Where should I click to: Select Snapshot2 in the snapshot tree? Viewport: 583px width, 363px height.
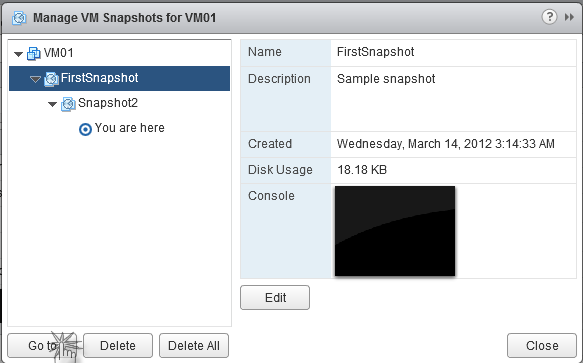tap(108, 103)
